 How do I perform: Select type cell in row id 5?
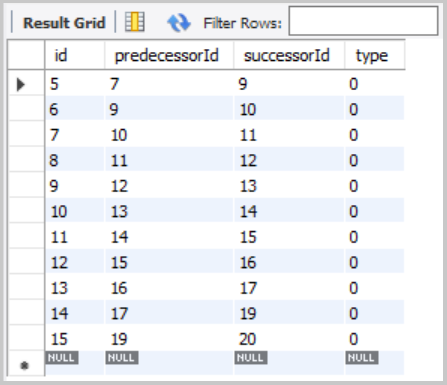[375, 84]
